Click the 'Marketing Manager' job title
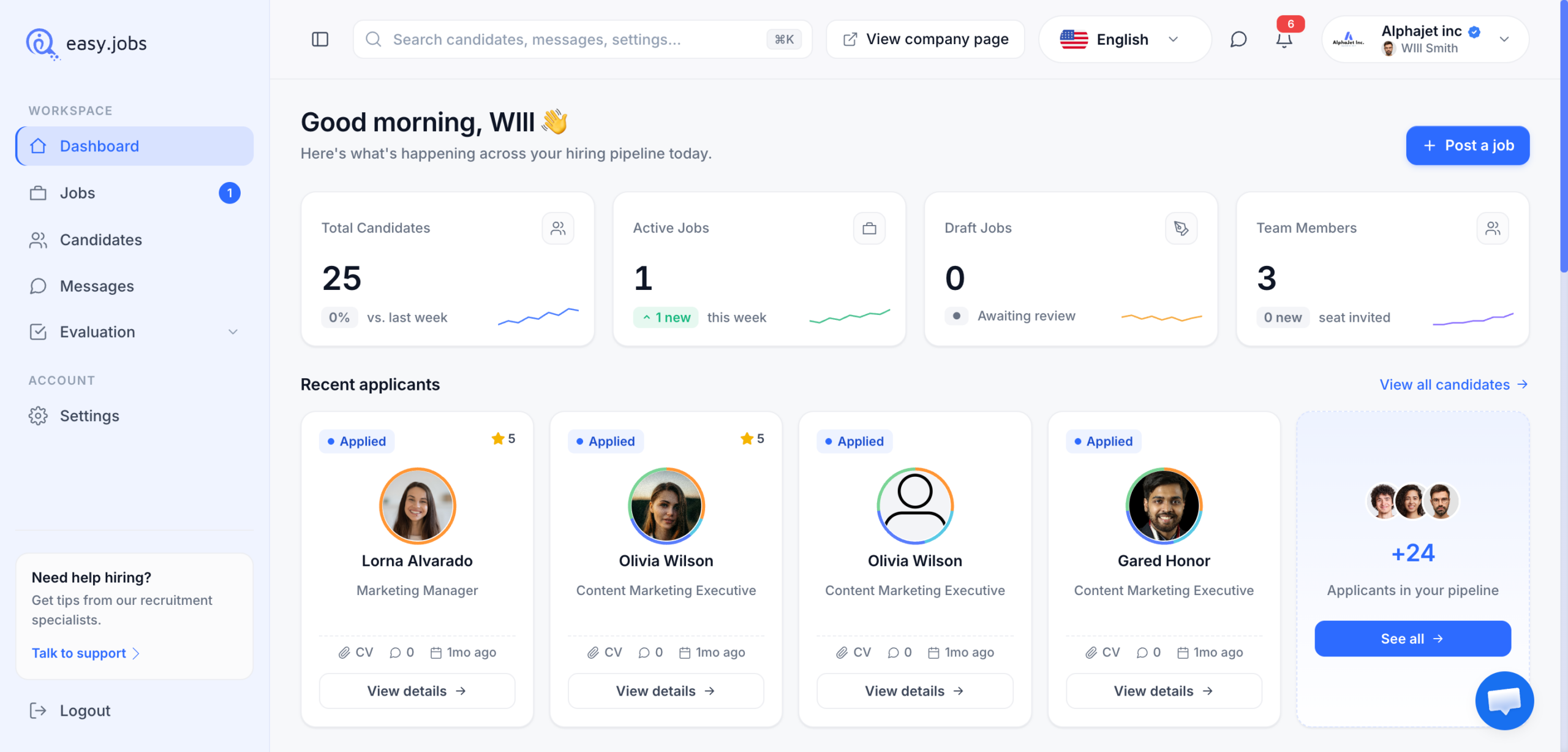Image resolution: width=1568 pixels, height=752 pixels. click(417, 590)
